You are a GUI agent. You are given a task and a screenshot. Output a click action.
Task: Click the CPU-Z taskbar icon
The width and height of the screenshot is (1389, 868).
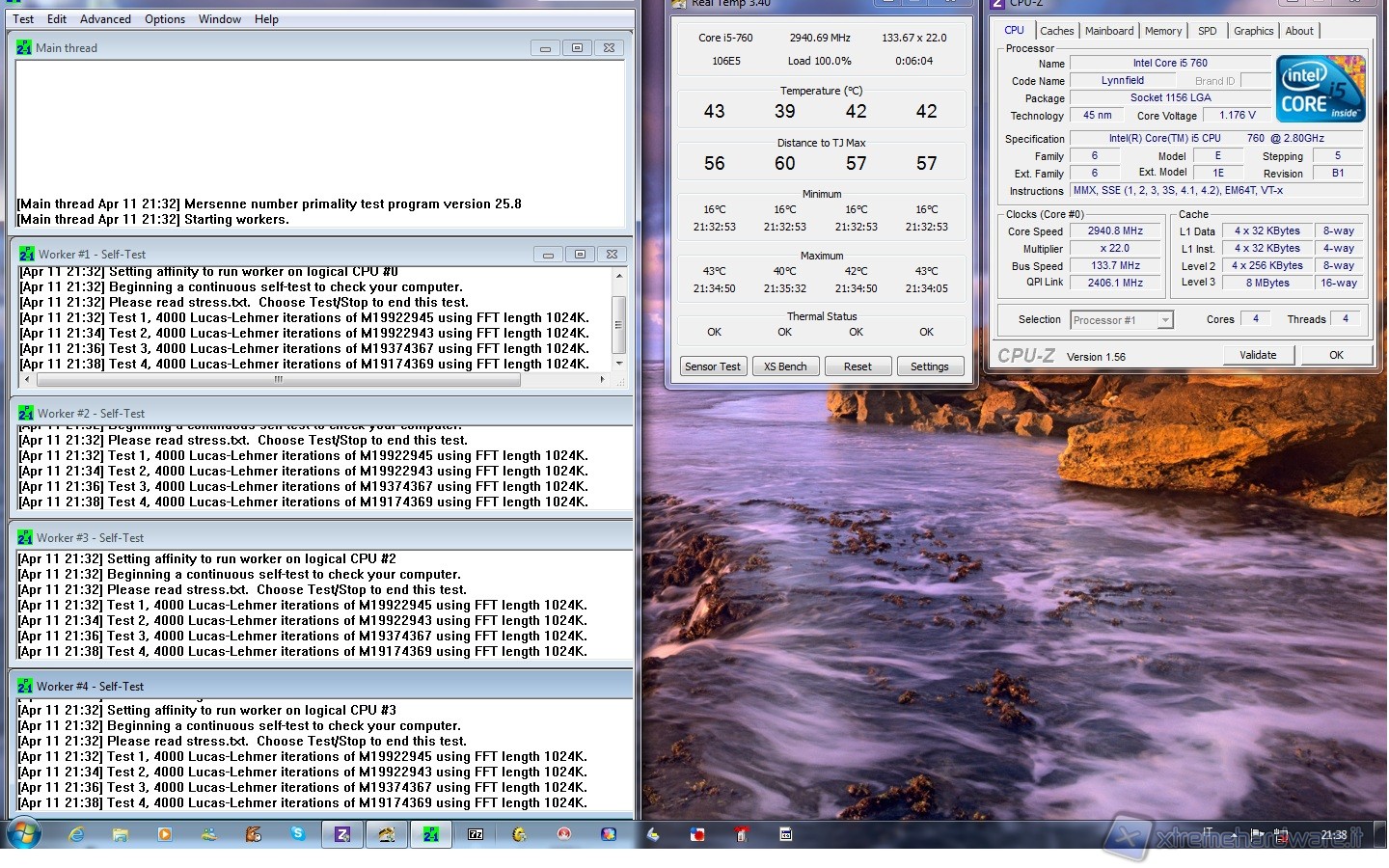pyautogui.click(x=342, y=834)
